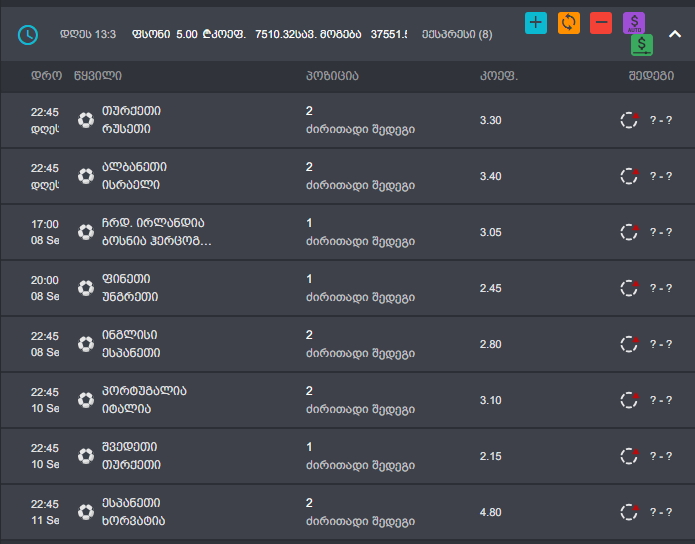The image size is (695, 544).
Task: Click the 17:00 time in ჩრდ. ირლანდია row
Action: [x=45, y=224]
